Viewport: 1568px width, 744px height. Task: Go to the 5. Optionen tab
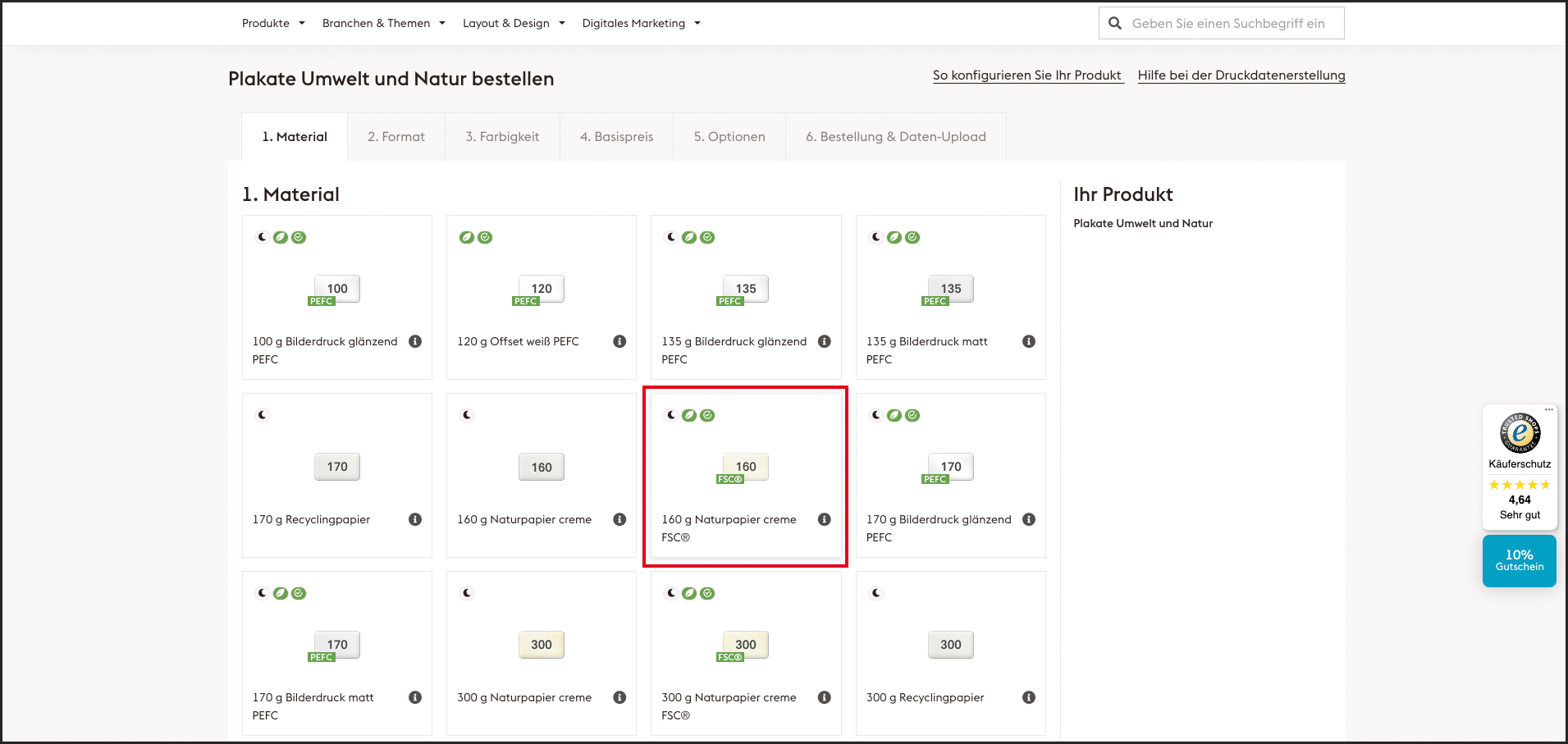[729, 137]
